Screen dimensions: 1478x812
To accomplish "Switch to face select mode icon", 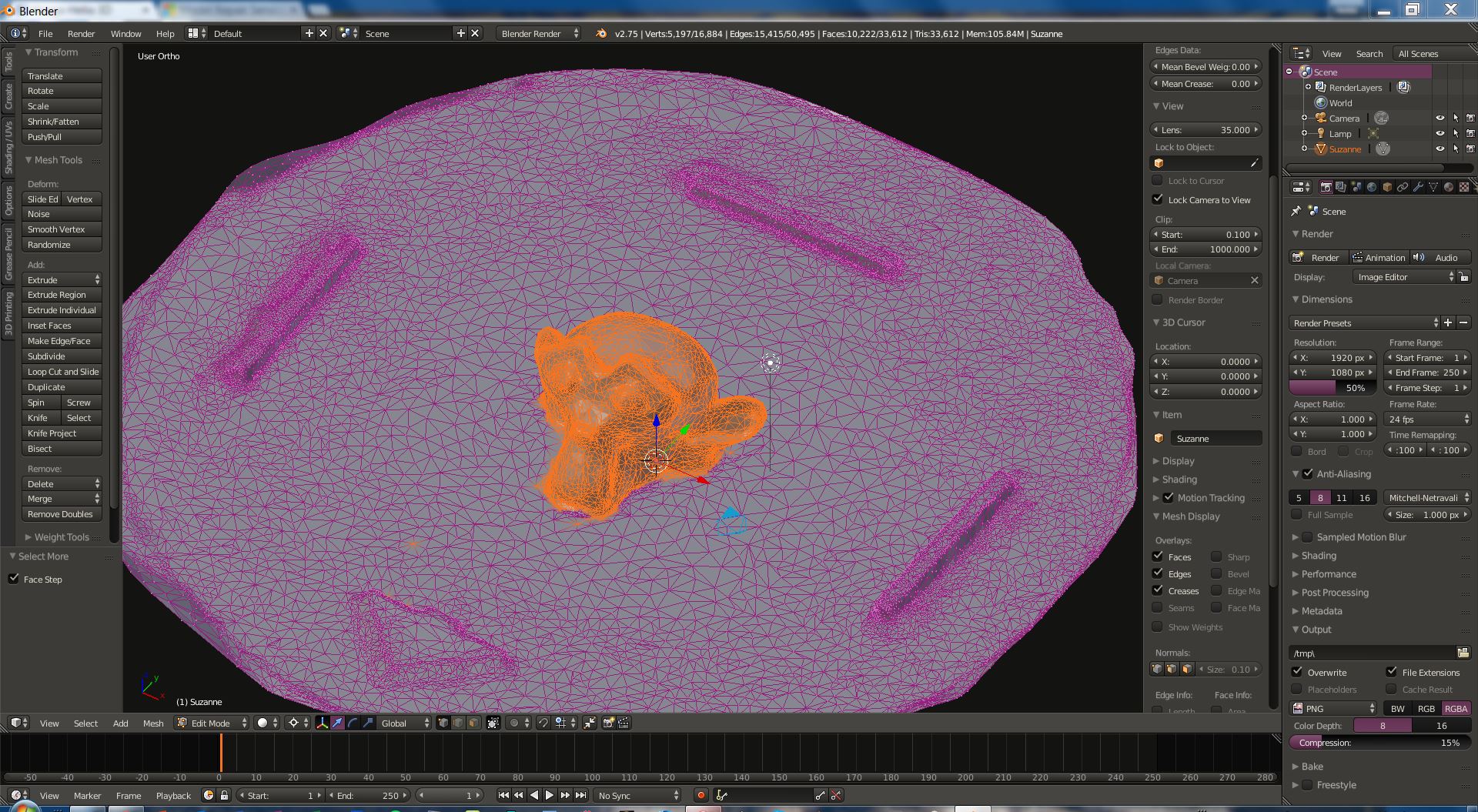I will 474,723.
